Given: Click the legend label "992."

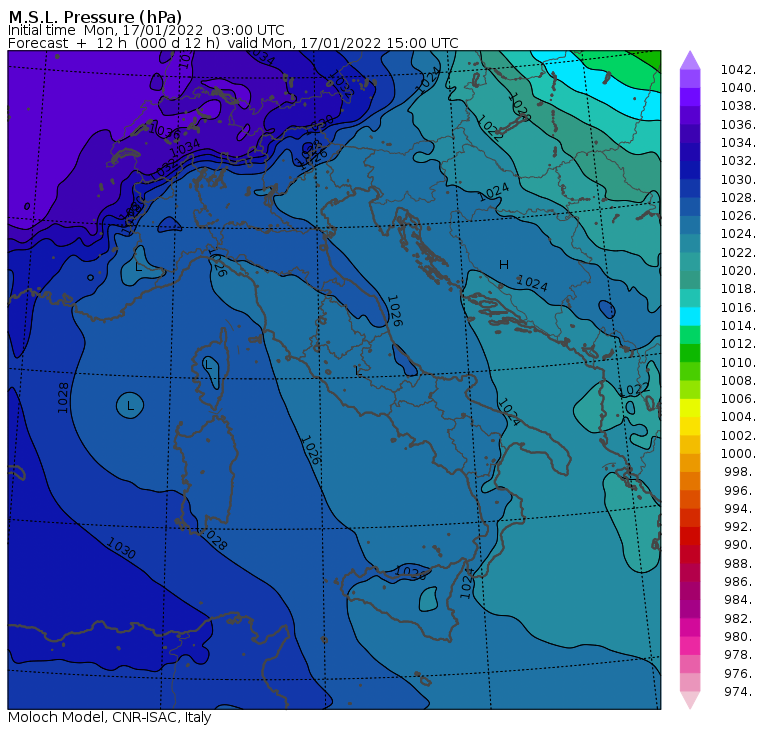Looking at the screenshot, I should click(740, 527).
